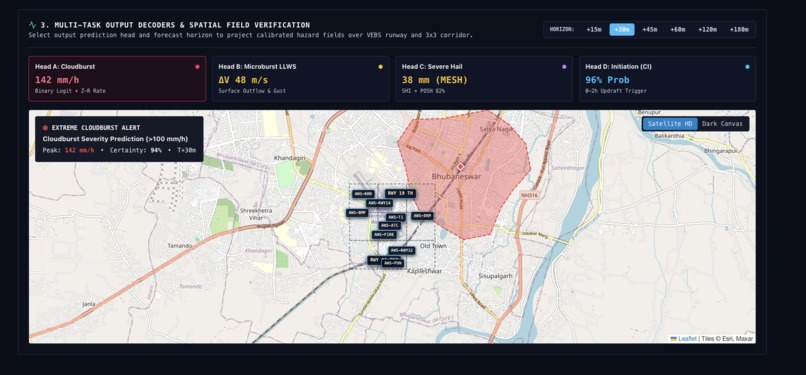This screenshot has height=375, width=806.
Task: Click the "Bhubaneswar" city label on map
Action: click(456, 176)
